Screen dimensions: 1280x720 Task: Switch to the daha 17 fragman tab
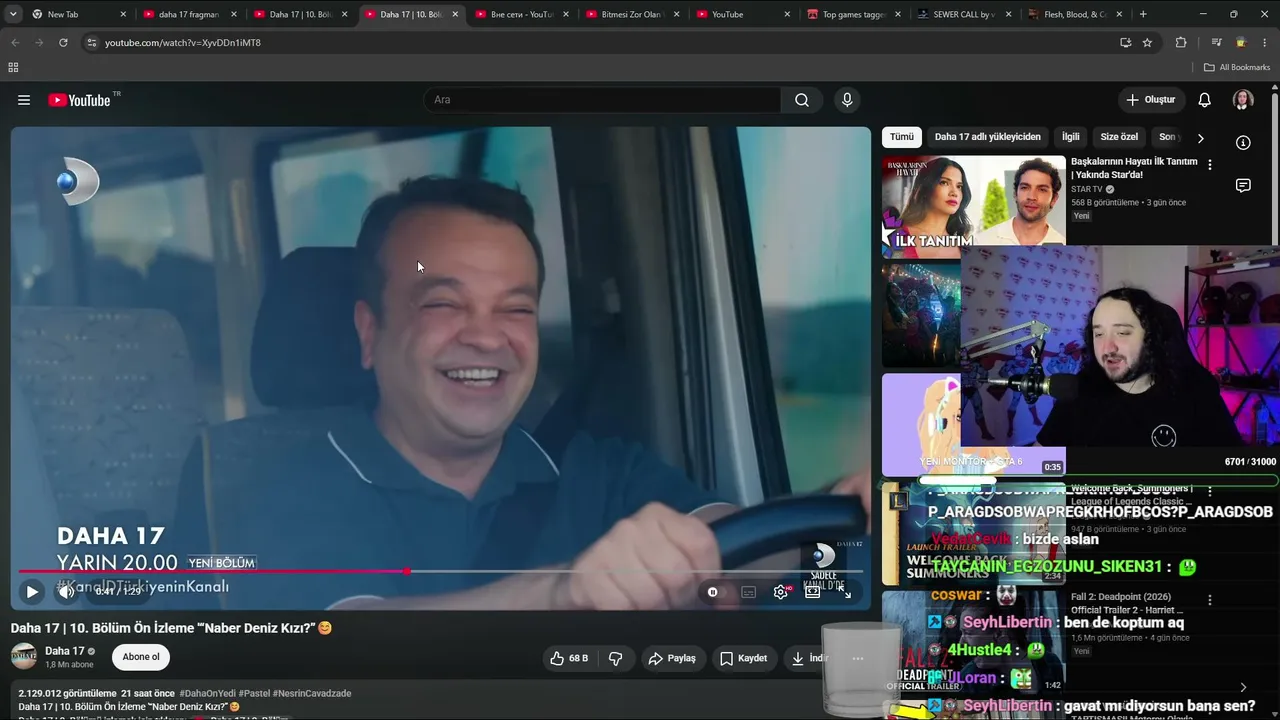190,14
